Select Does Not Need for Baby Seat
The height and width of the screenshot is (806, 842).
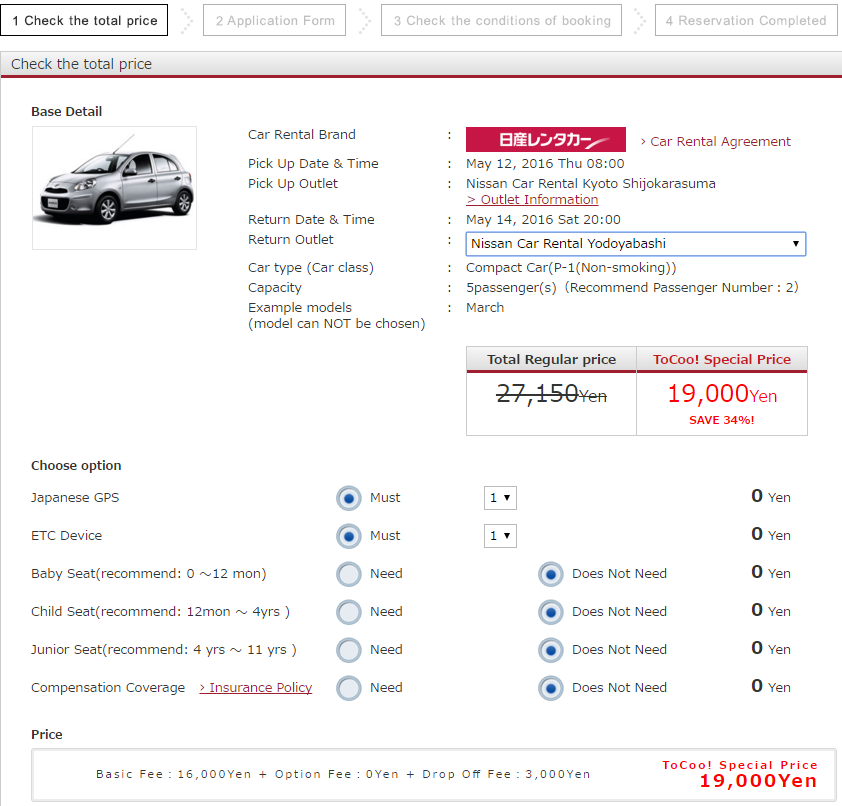(x=550, y=574)
